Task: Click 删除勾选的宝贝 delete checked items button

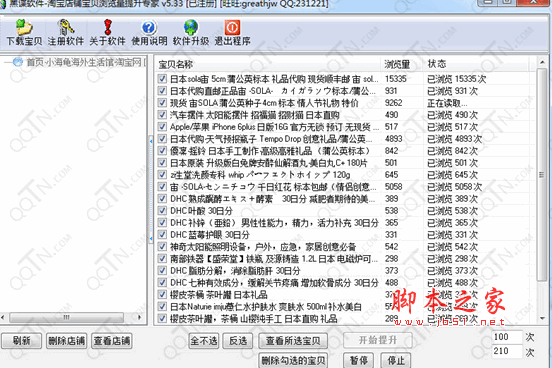Action: (x=293, y=361)
